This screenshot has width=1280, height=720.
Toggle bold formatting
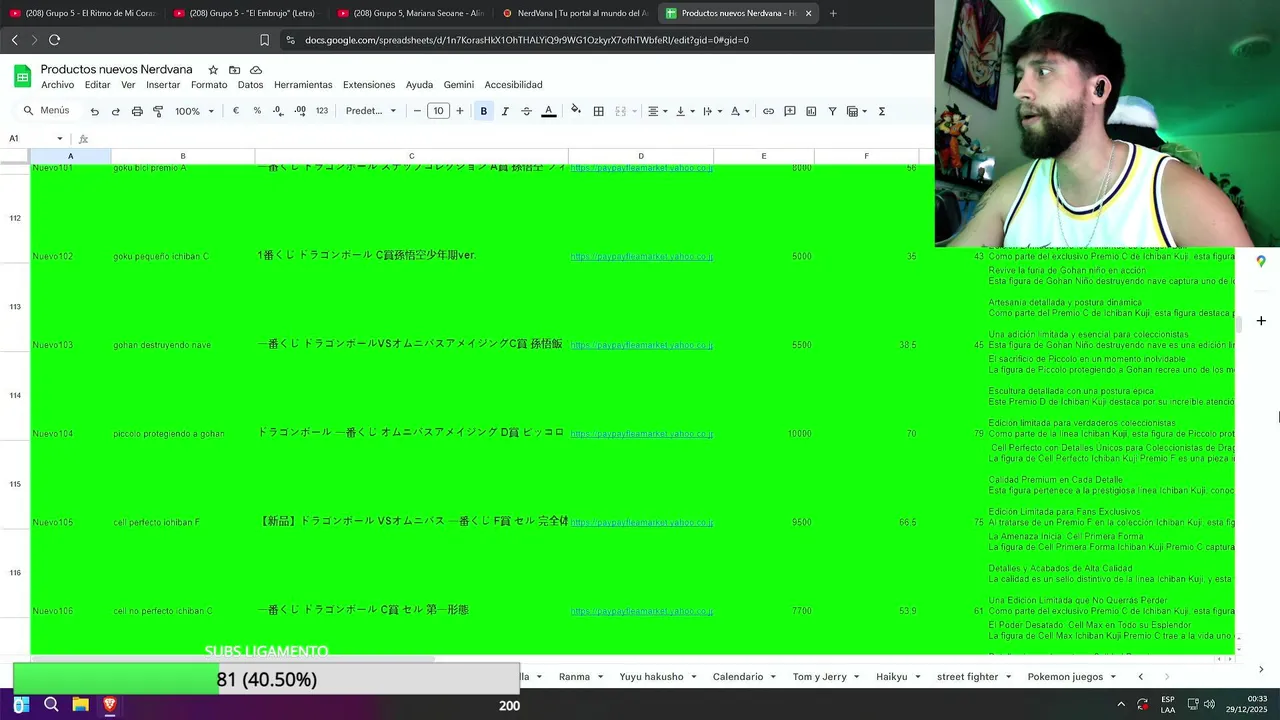[483, 111]
